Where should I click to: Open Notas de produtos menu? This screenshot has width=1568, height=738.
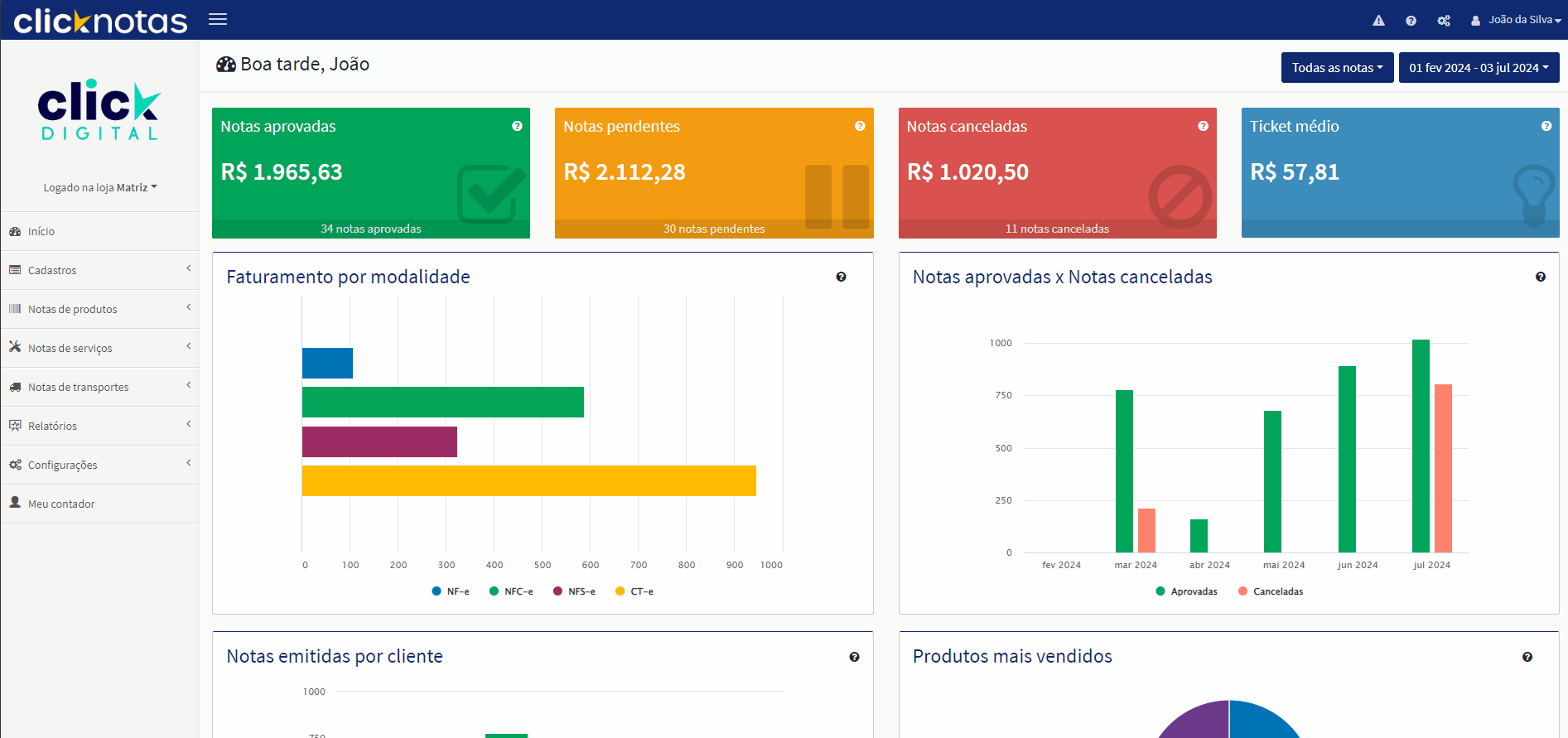(x=99, y=309)
